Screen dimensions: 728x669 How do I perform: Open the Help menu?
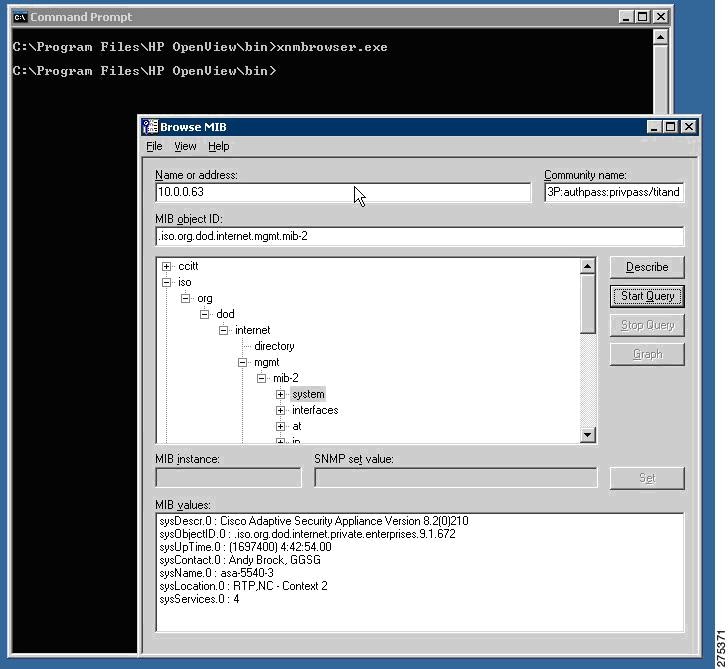coord(219,146)
